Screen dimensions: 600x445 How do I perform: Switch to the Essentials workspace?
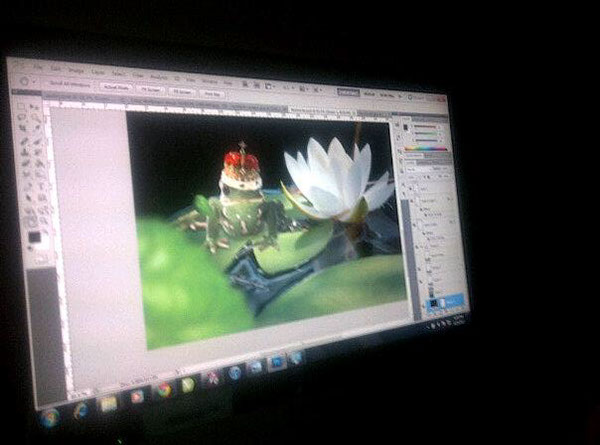point(348,92)
